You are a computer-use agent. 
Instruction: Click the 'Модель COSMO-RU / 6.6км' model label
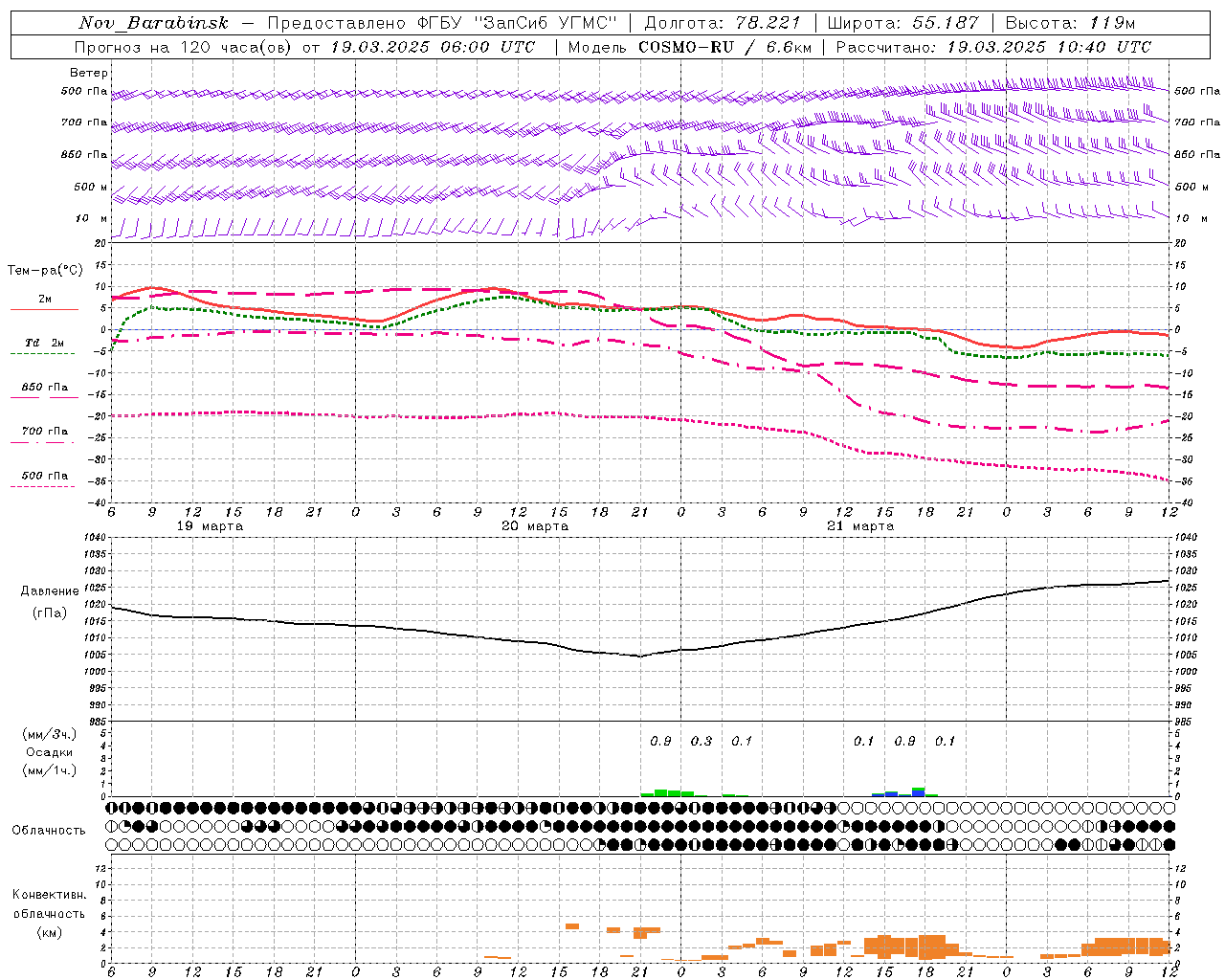tap(689, 47)
